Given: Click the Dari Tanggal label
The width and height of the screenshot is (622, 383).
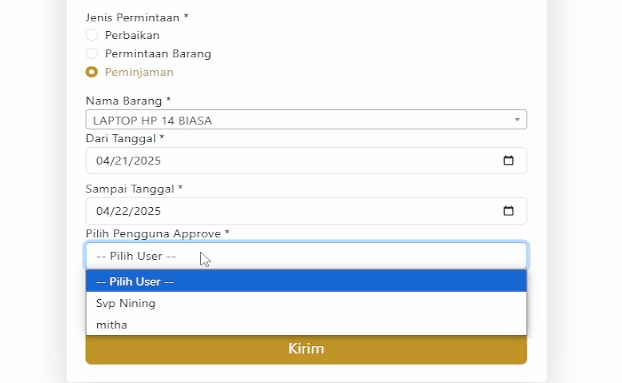Looking at the screenshot, I should pos(125,139).
